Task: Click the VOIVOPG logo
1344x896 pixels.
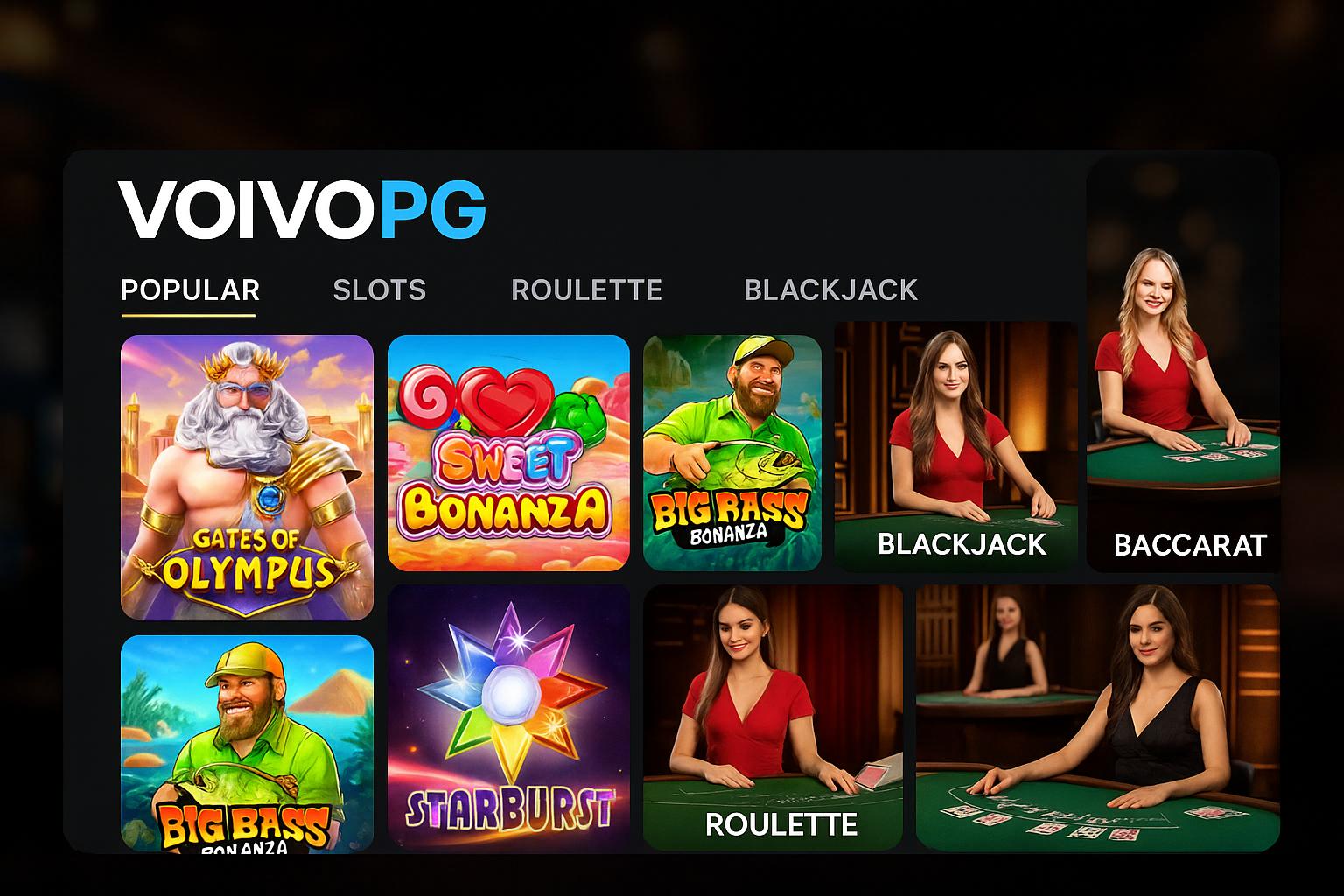Action: click(x=302, y=210)
